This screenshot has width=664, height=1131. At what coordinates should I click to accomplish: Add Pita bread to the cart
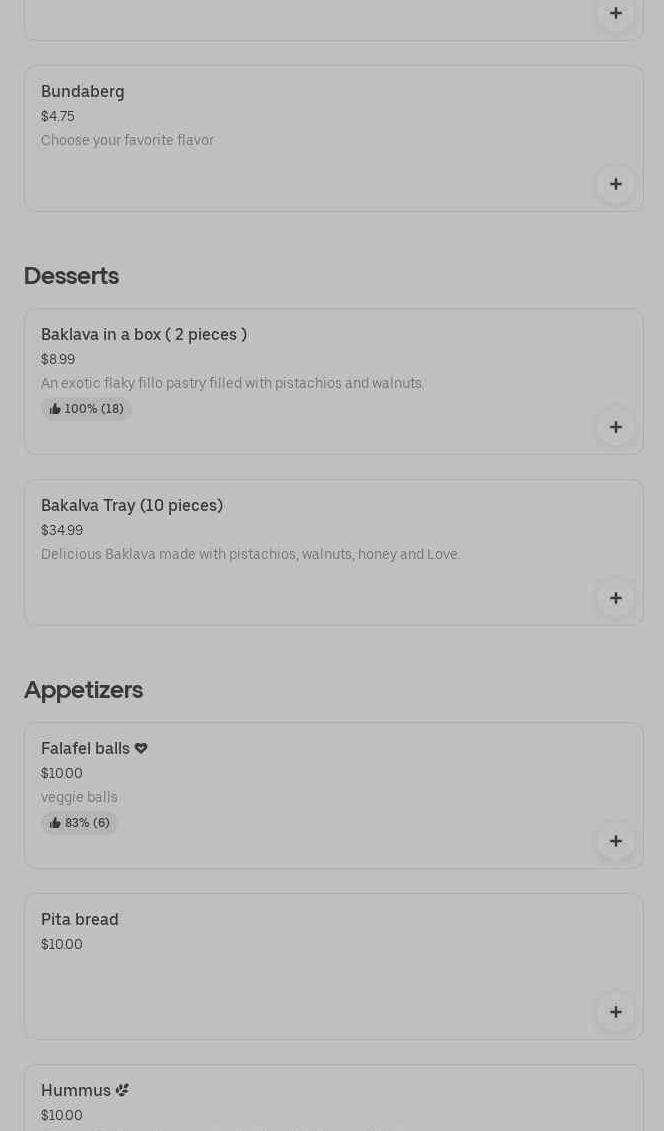tap(615, 1012)
